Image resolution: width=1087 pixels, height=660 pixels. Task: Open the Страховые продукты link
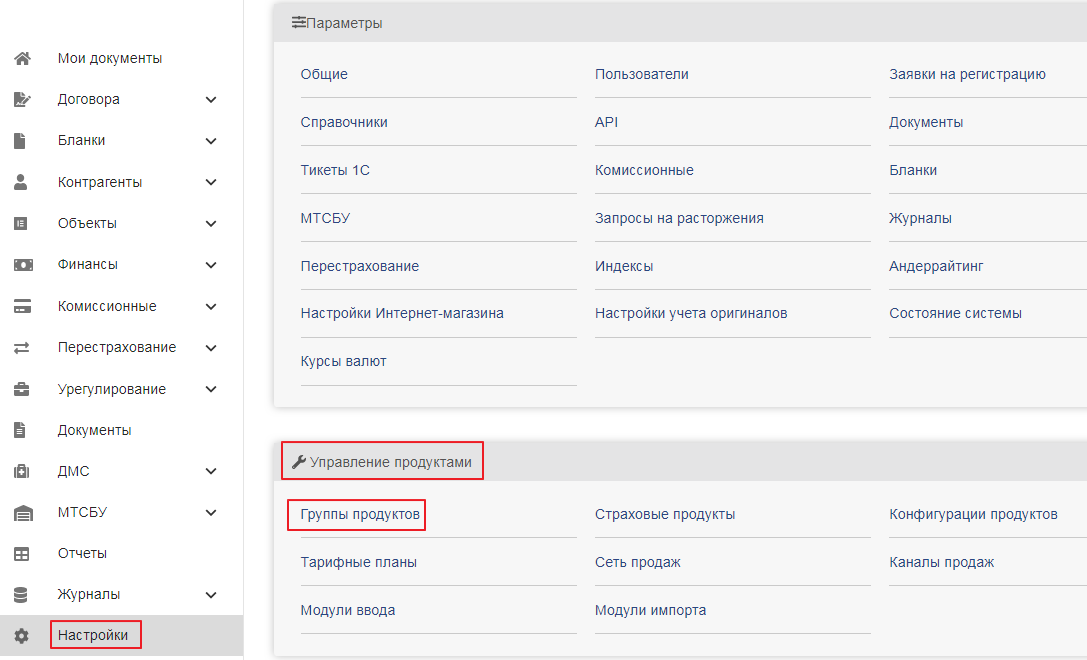point(665,514)
